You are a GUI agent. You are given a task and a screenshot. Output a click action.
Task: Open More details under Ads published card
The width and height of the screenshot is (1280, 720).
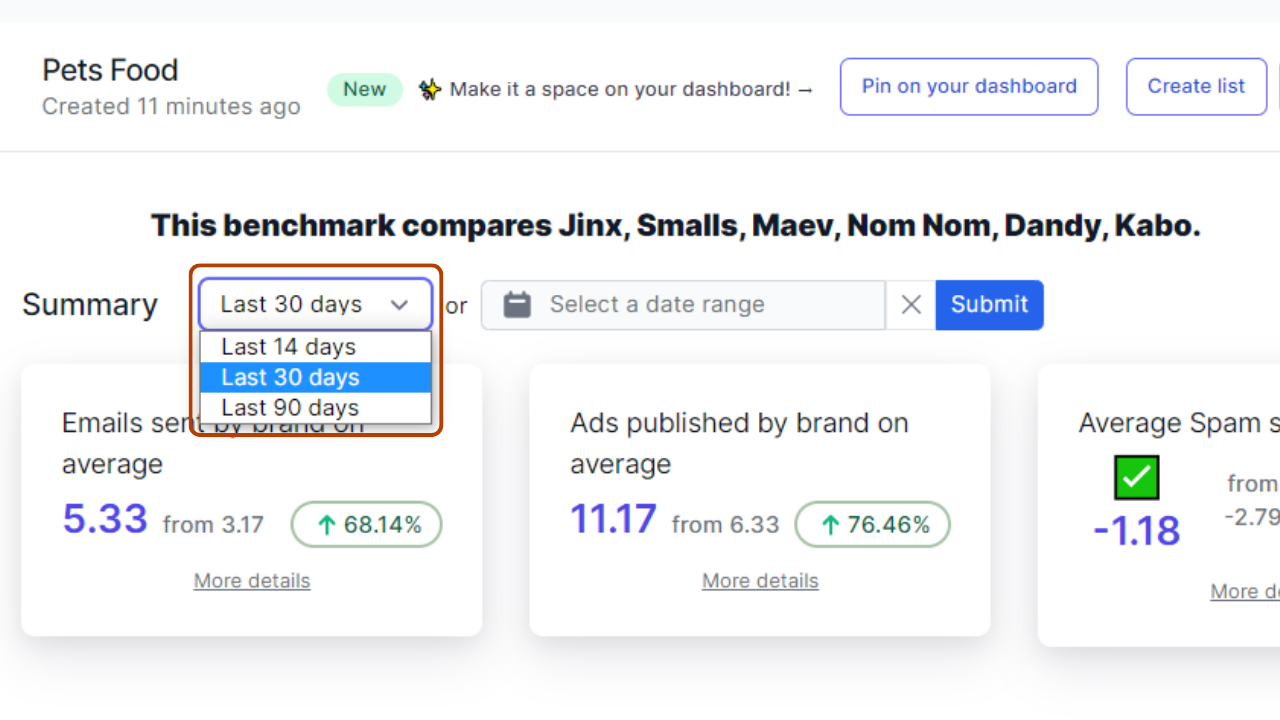click(x=760, y=581)
